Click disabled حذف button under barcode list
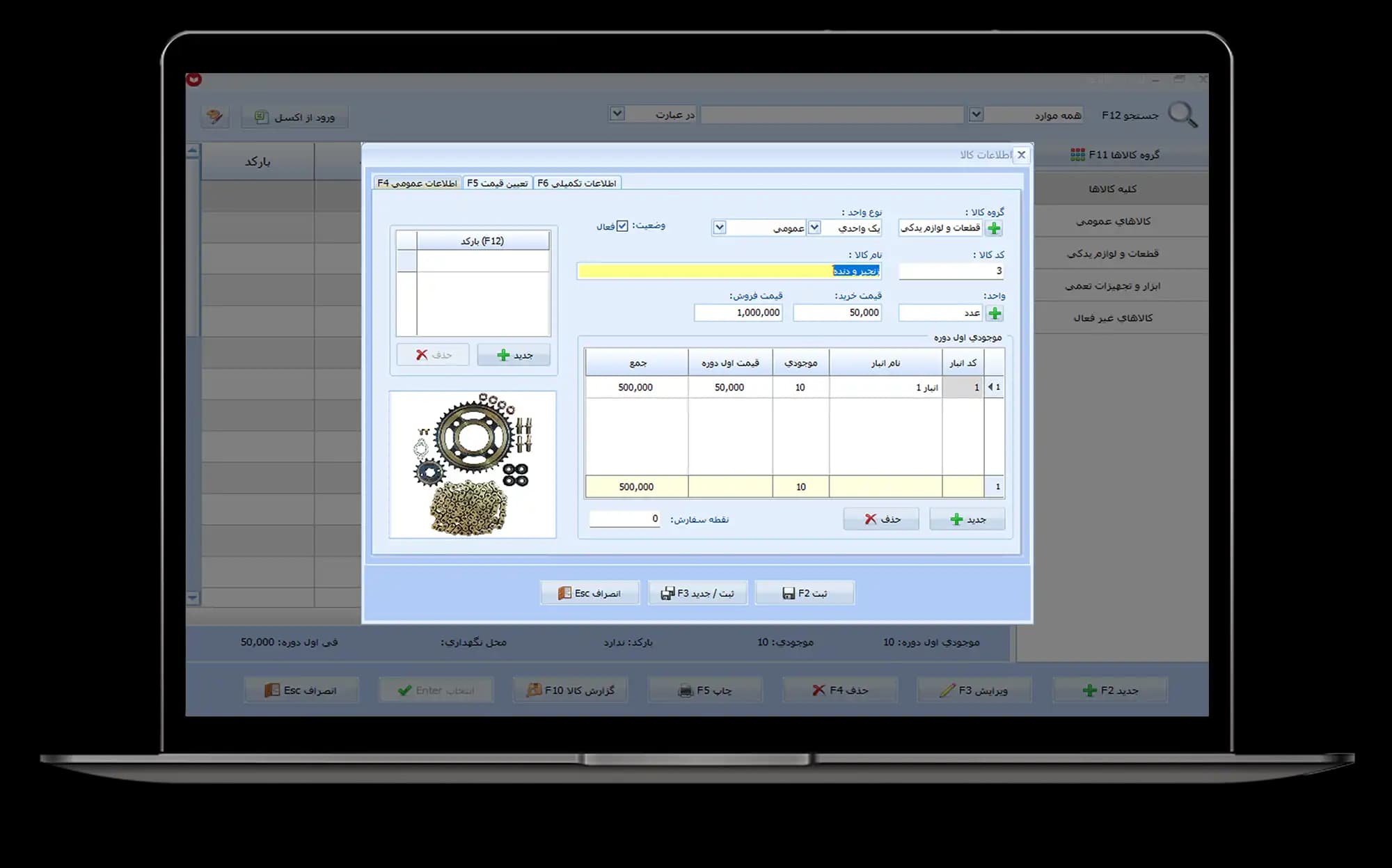Viewport: 1392px width, 868px height. point(433,355)
